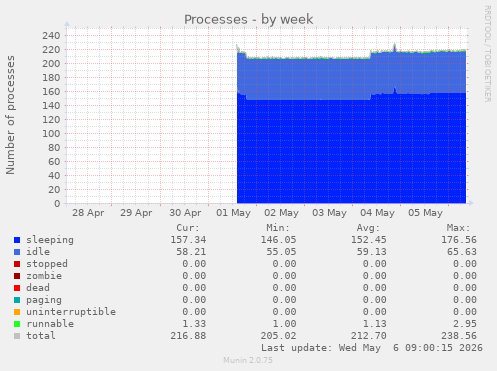Select the 'runnable' legend label

pyautogui.click(x=50, y=324)
